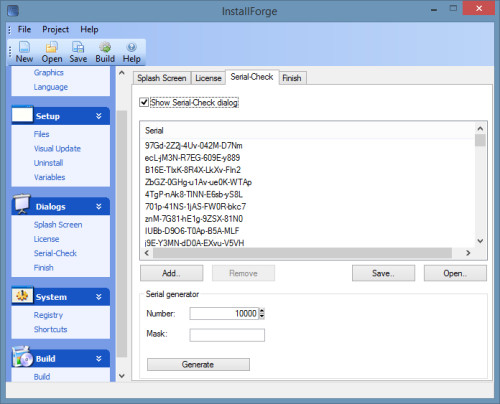Click the Save toolbar icon
The height and width of the screenshot is (404, 500).
click(78, 47)
